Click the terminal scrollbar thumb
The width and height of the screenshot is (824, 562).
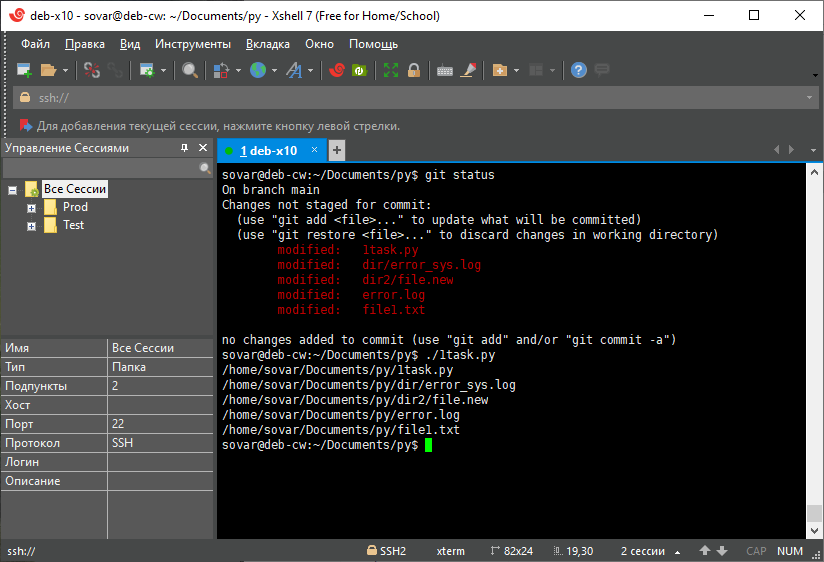815,513
